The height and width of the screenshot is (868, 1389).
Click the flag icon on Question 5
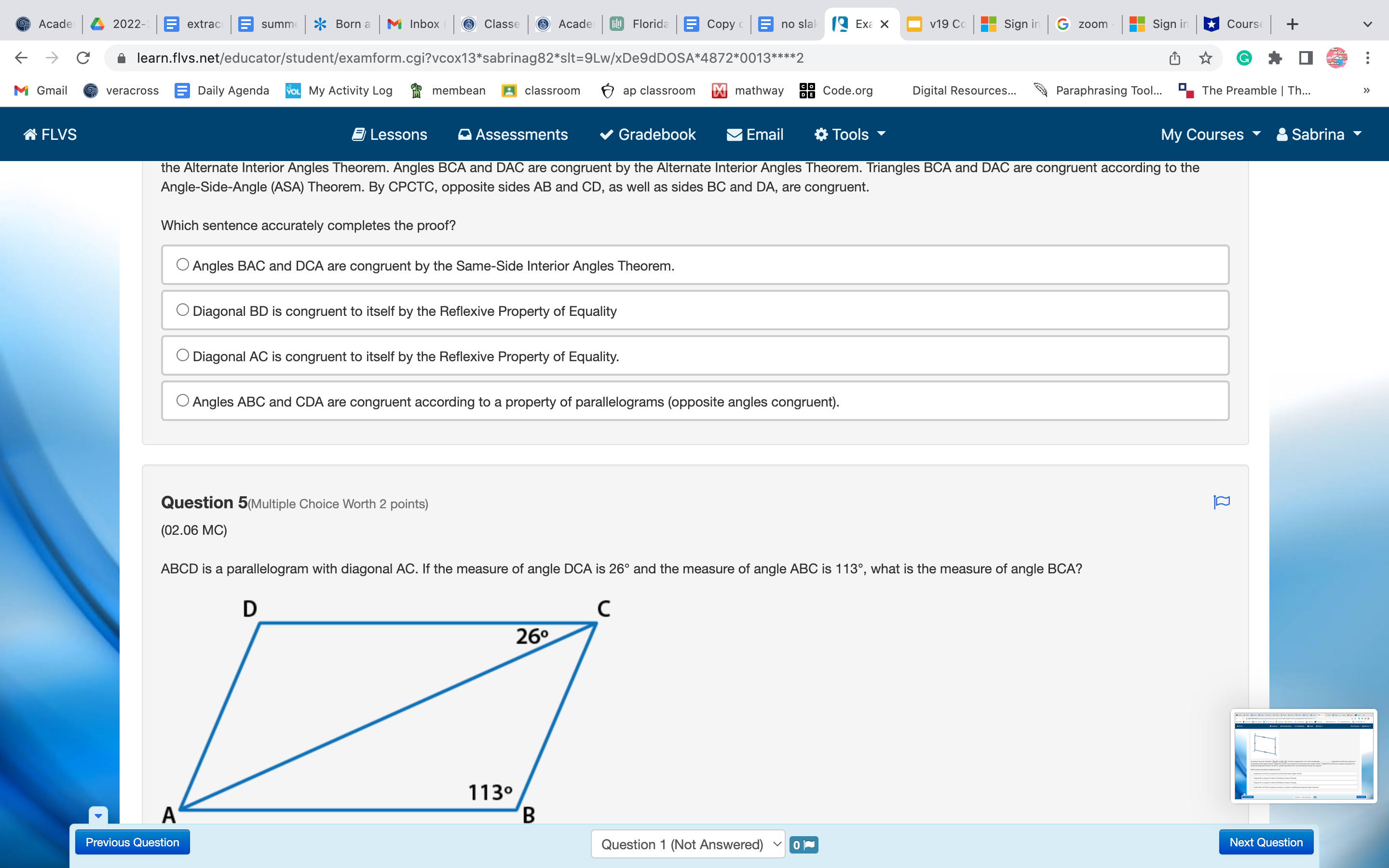pos(1222,502)
